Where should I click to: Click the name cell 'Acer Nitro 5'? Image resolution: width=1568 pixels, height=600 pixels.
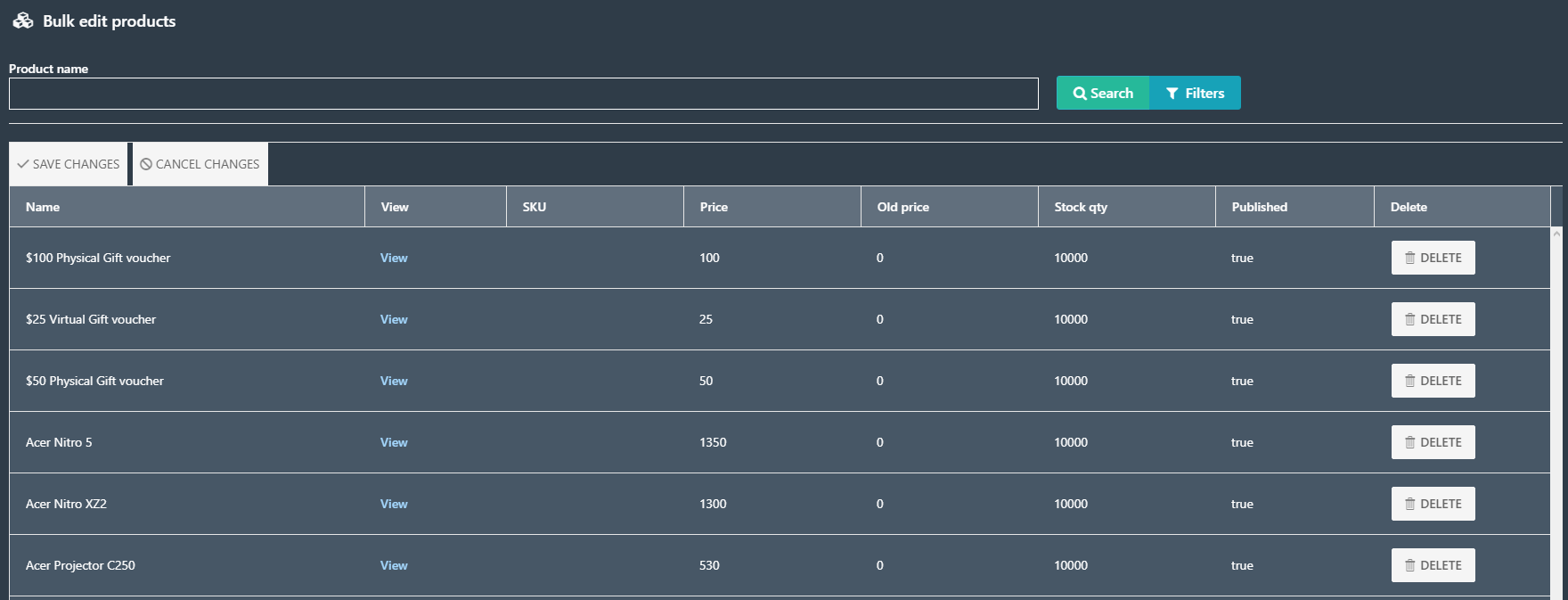(x=187, y=442)
